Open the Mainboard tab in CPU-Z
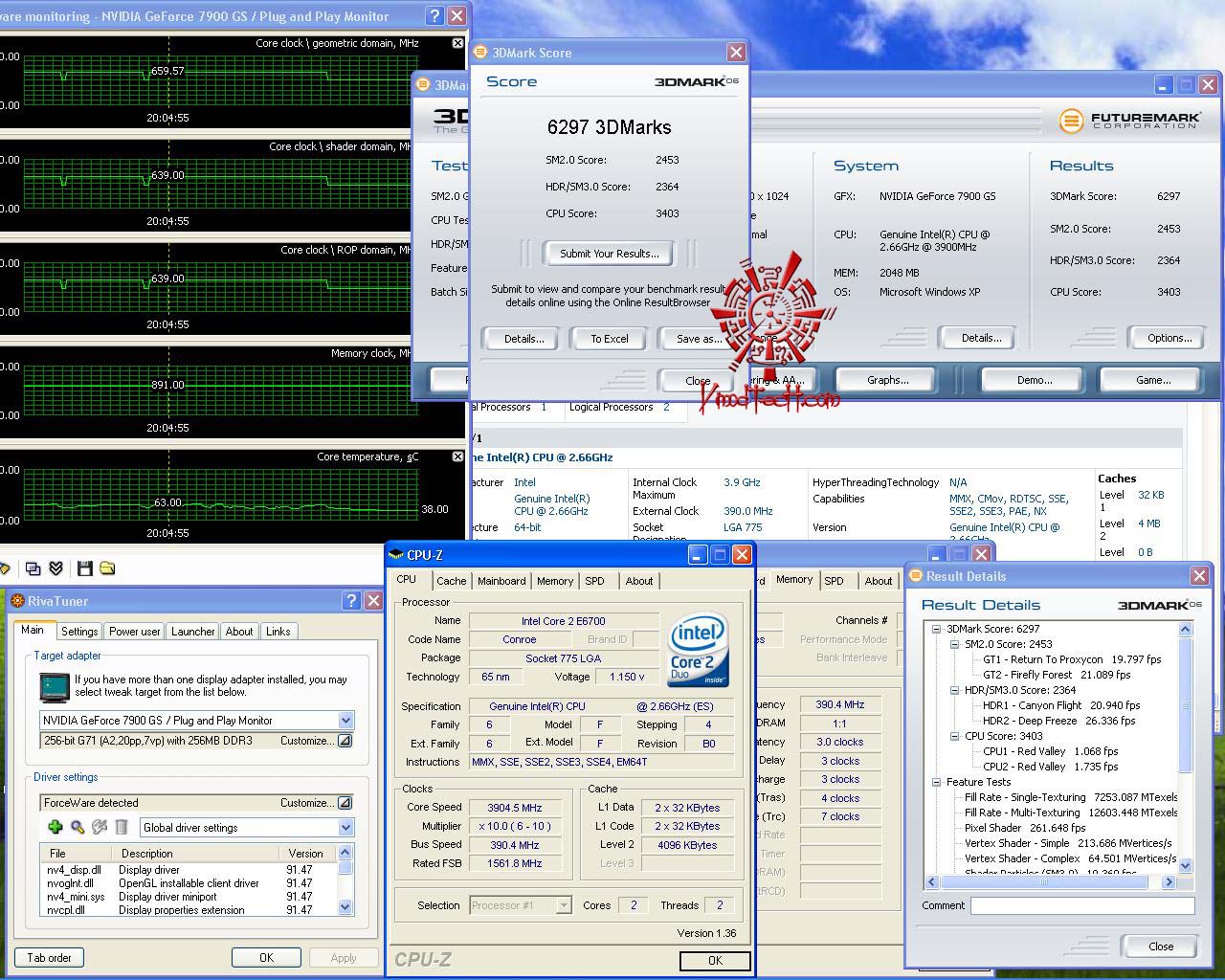The image size is (1225, 980). [x=501, y=581]
